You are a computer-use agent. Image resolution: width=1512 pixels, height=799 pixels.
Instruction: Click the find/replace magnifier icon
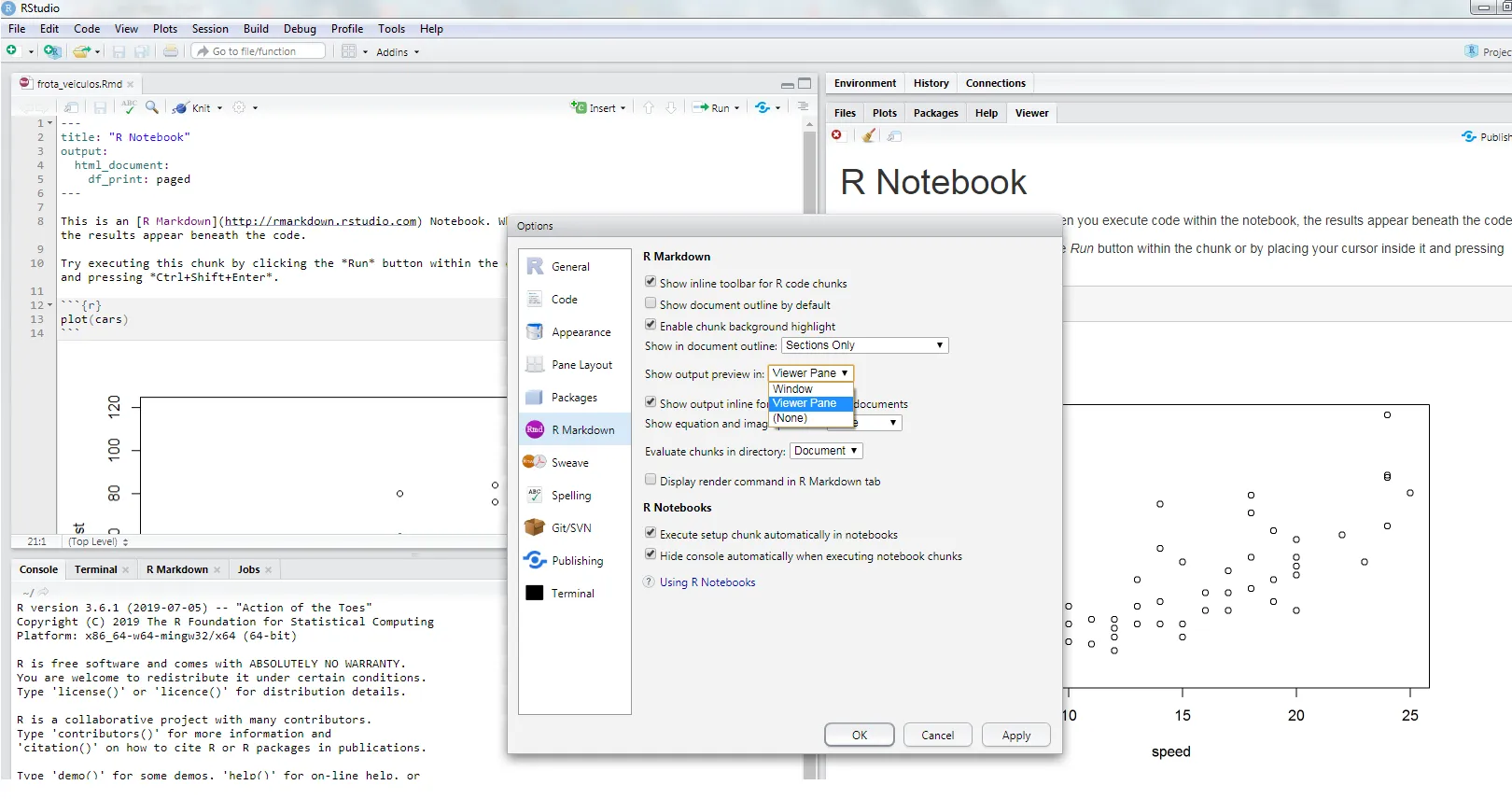click(152, 107)
